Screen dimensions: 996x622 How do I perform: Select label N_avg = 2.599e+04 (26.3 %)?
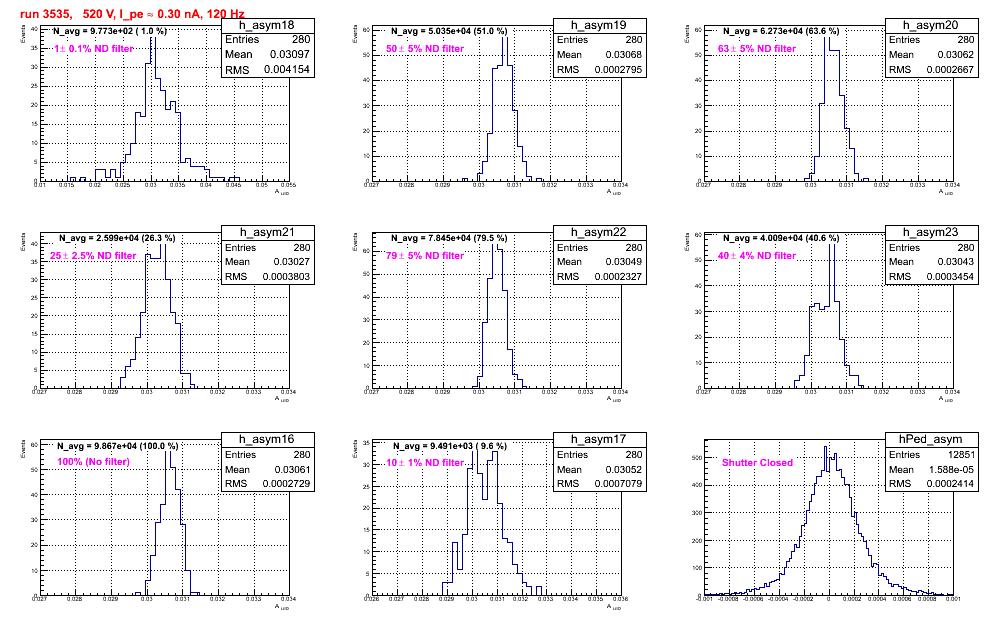118,238
